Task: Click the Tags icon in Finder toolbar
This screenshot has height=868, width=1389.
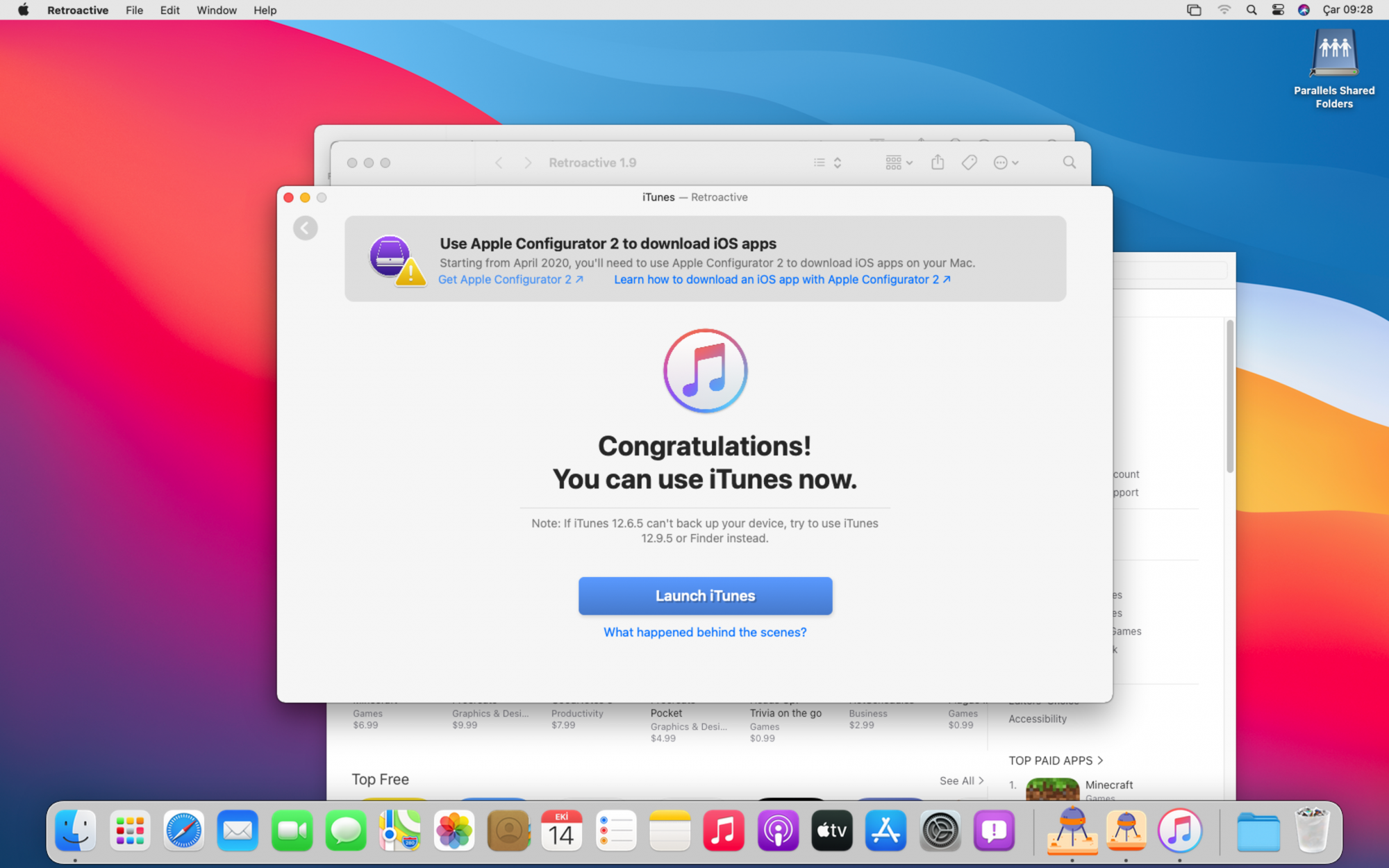Action: (x=969, y=162)
